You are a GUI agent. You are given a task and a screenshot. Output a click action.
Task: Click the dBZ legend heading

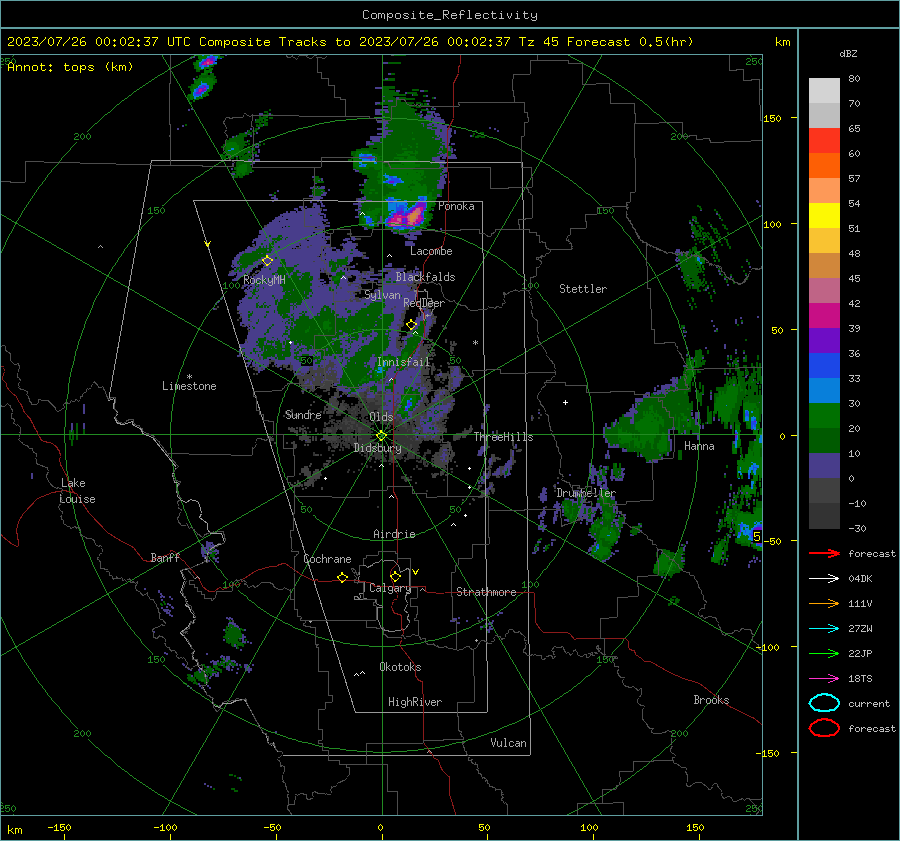point(848,54)
